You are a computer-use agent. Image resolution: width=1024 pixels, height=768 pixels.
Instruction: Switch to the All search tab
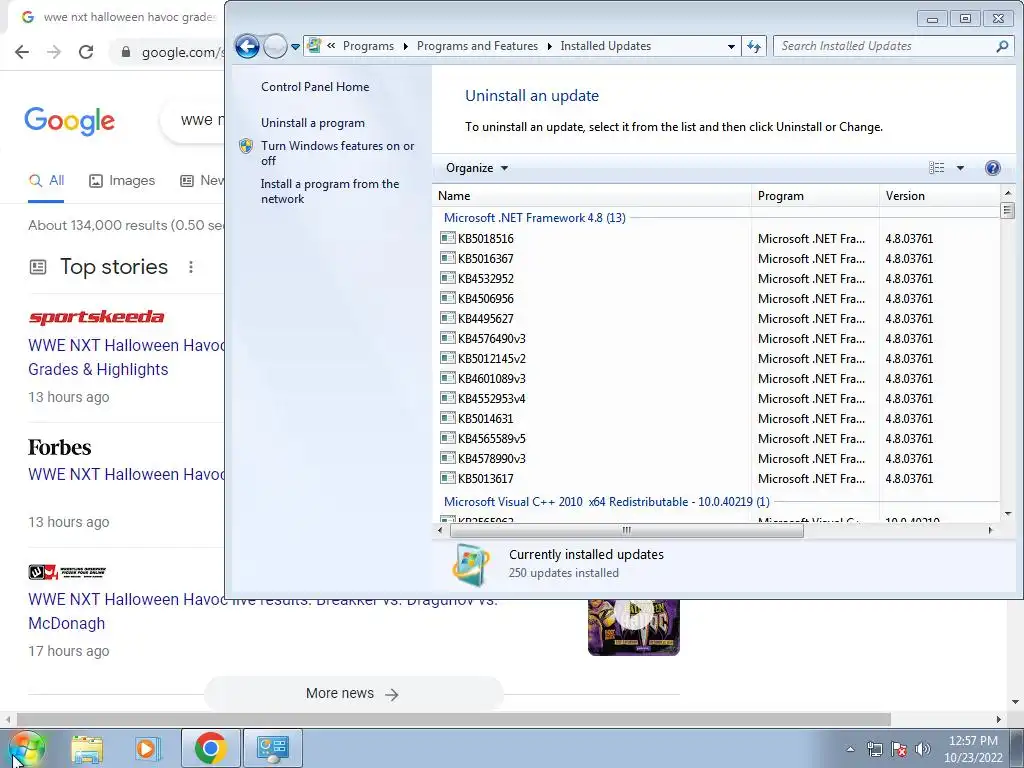(x=46, y=181)
